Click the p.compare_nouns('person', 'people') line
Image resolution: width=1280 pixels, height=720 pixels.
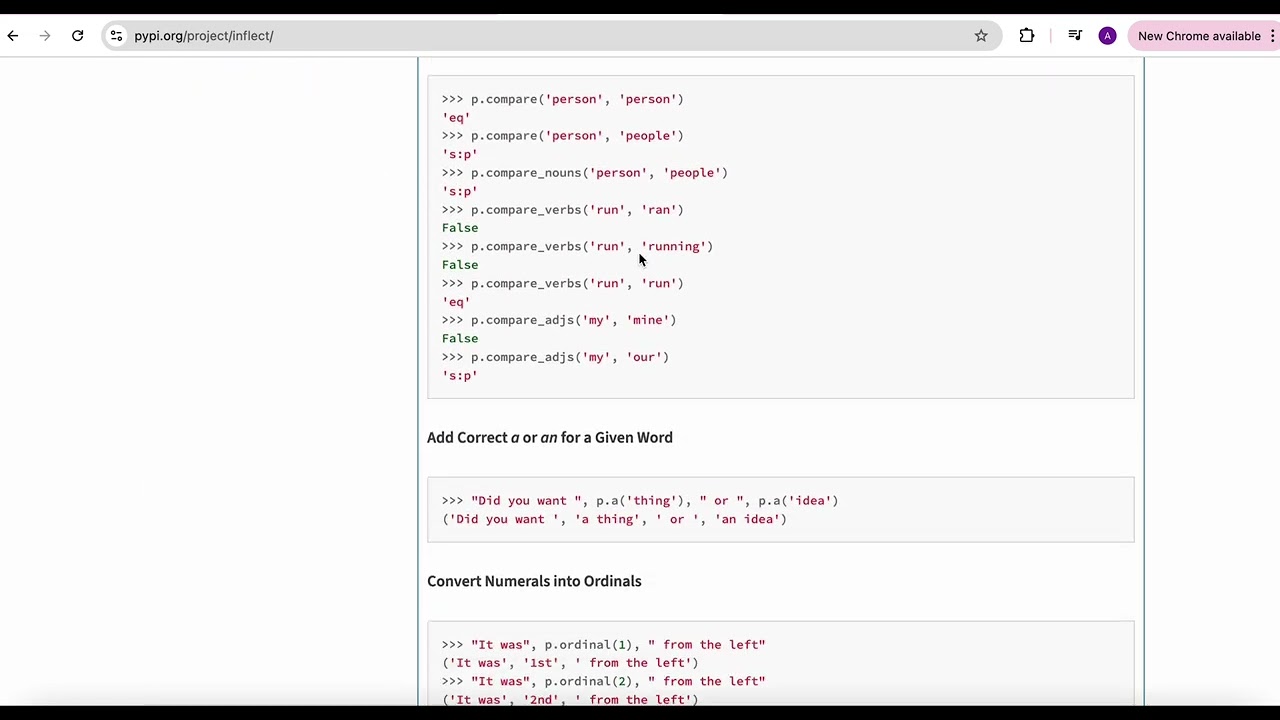585,173
